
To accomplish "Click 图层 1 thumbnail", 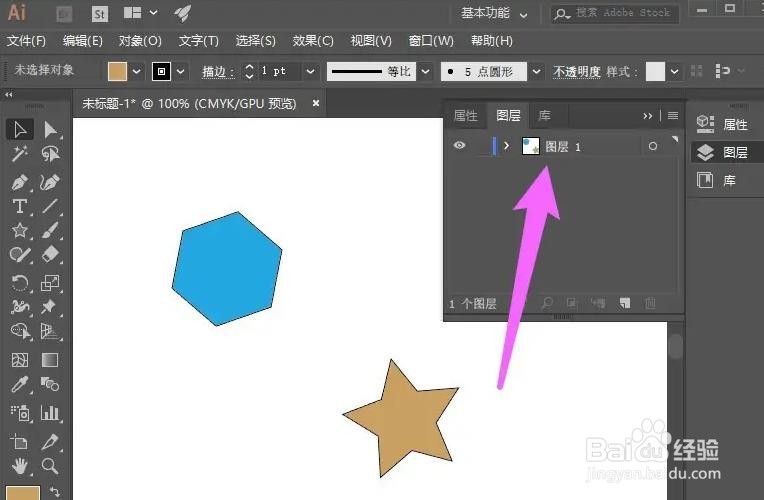I will pyautogui.click(x=531, y=146).
